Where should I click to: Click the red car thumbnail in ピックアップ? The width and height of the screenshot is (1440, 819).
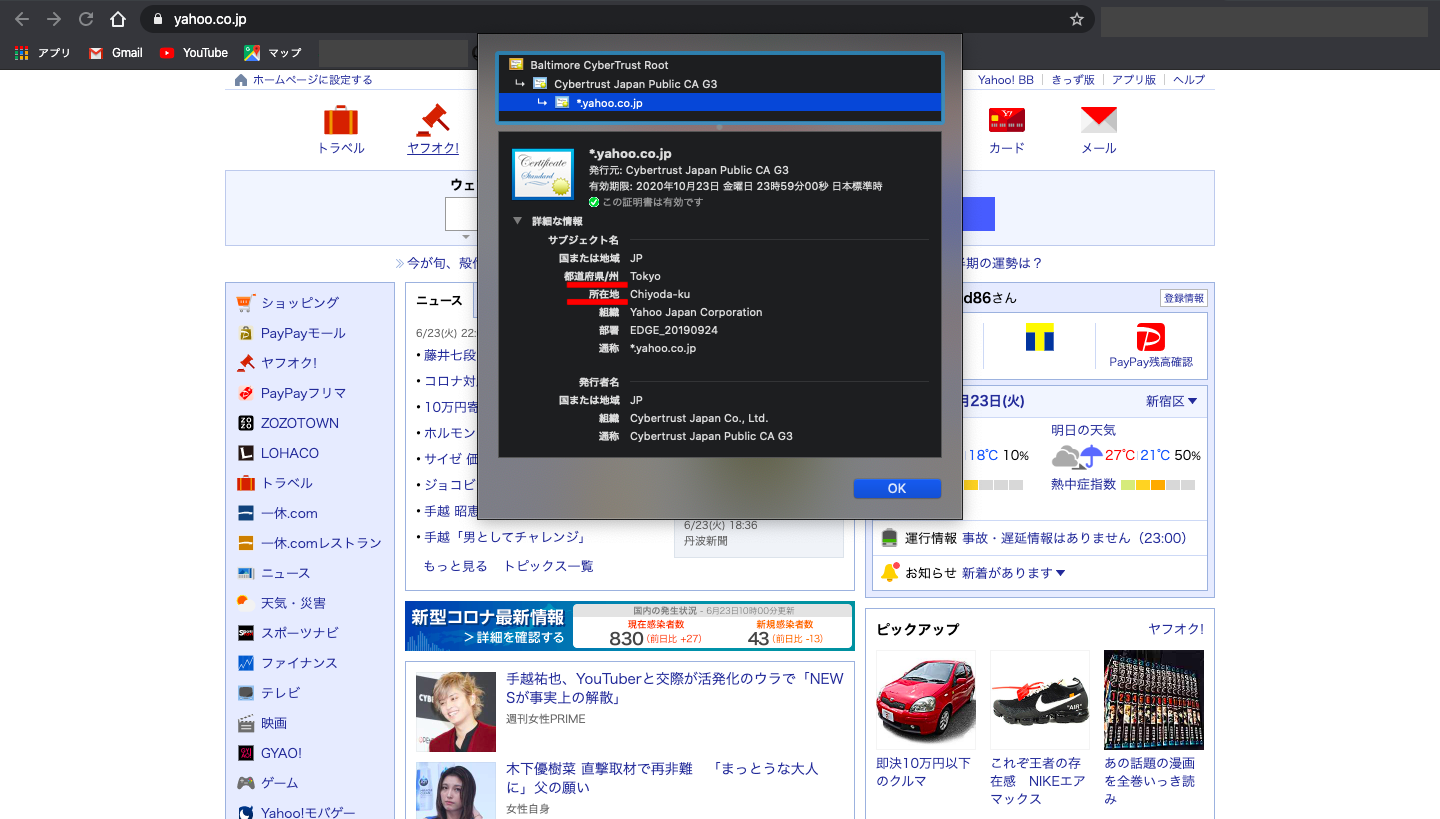(925, 700)
